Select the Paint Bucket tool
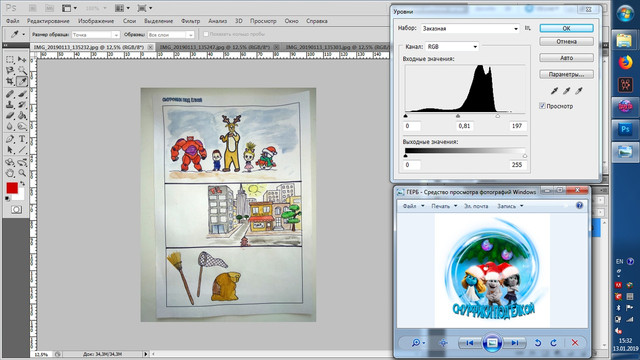 click(22, 116)
